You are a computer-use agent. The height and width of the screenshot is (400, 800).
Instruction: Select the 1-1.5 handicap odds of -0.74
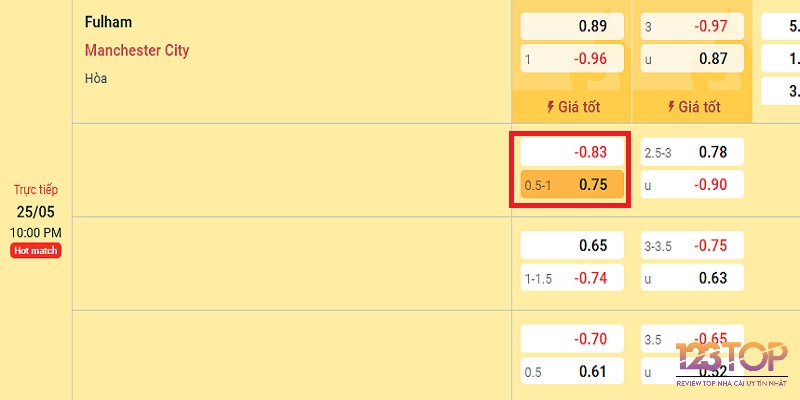(x=572, y=278)
